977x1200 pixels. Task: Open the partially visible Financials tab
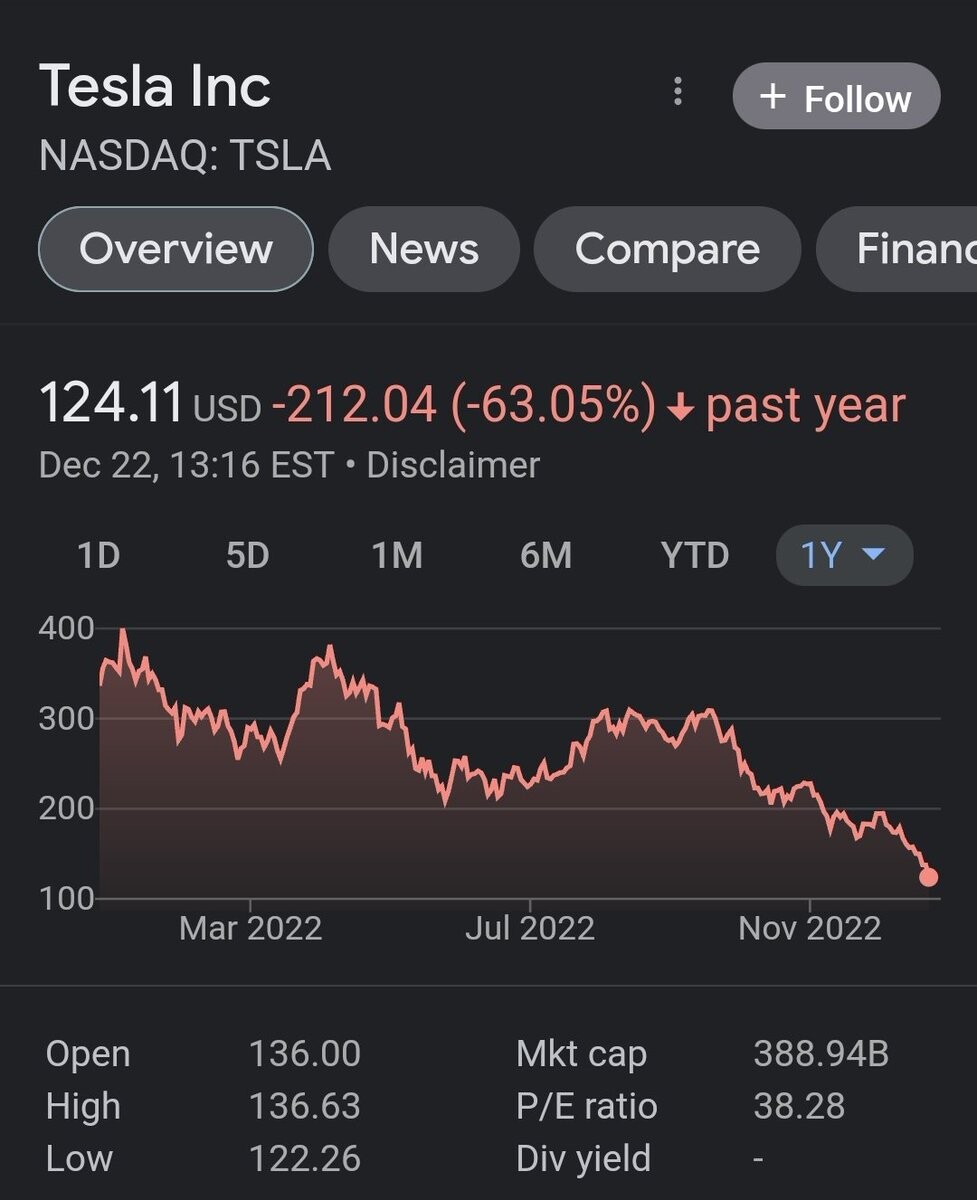(x=897, y=249)
